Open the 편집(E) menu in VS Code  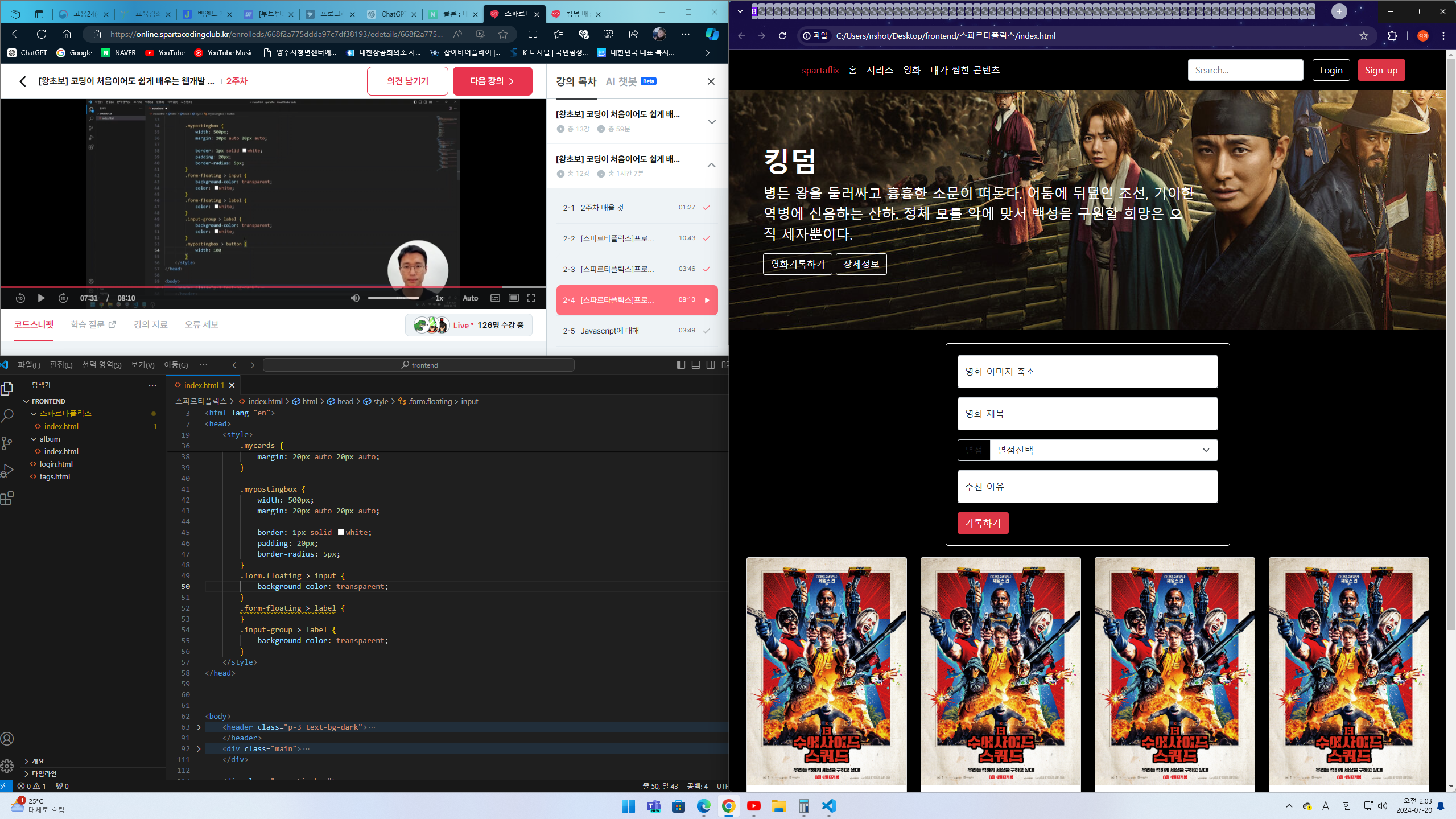61,365
